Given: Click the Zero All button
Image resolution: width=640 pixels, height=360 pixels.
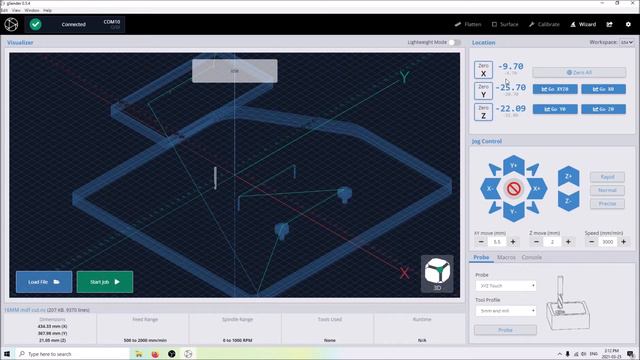Looking at the screenshot, I should (579, 72).
